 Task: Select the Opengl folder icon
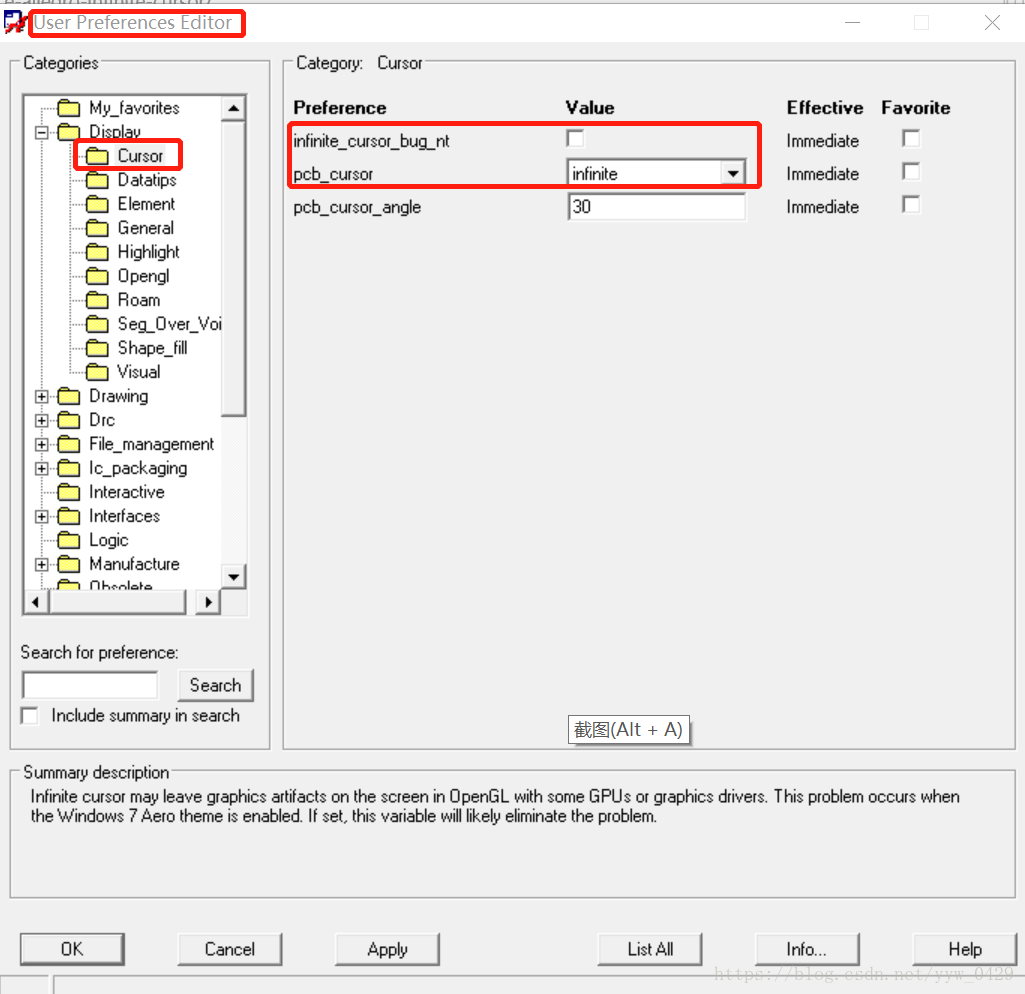(97, 276)
